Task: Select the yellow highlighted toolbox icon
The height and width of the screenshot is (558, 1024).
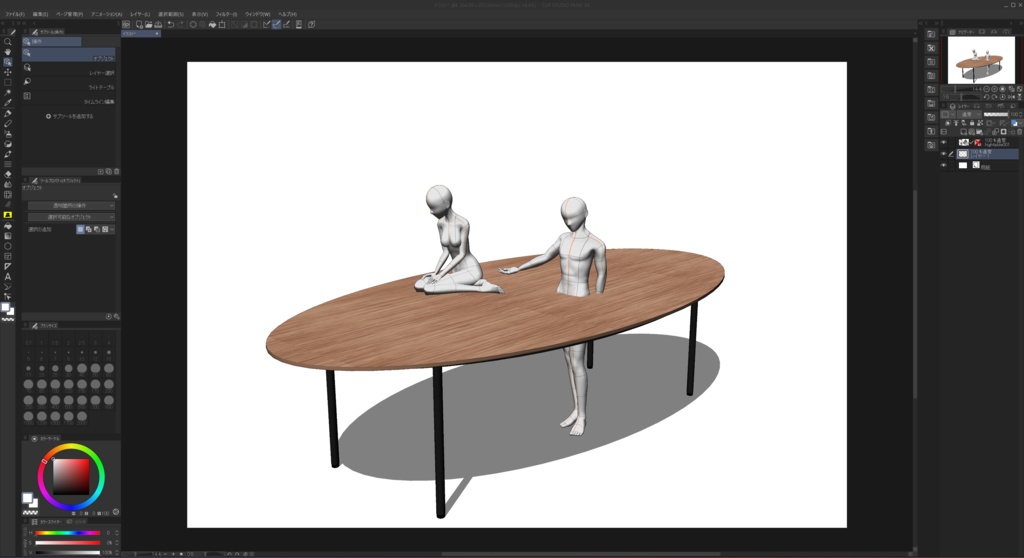Action: pyautogui.click(x=8, y=215)
